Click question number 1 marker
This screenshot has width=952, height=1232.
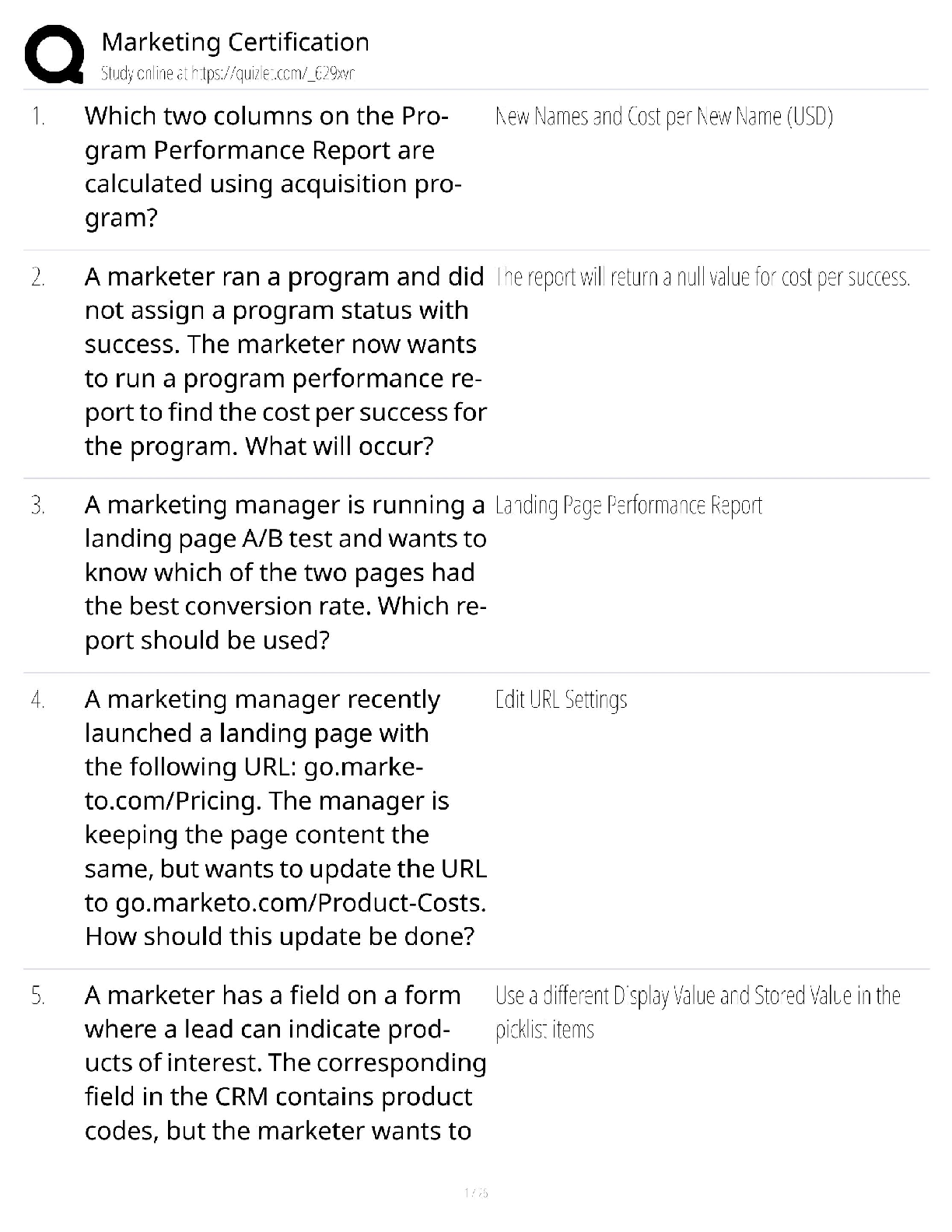(x=38, y=117)
